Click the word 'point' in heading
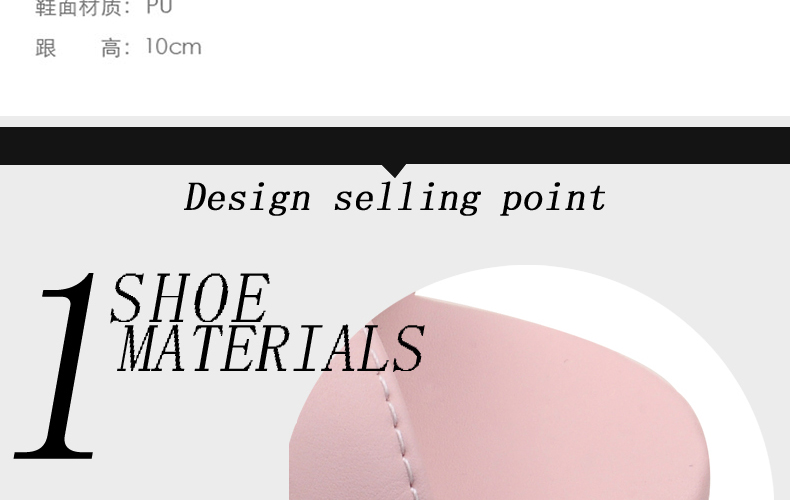The height and width of the screenshot is (500, 790). (553, 198)
